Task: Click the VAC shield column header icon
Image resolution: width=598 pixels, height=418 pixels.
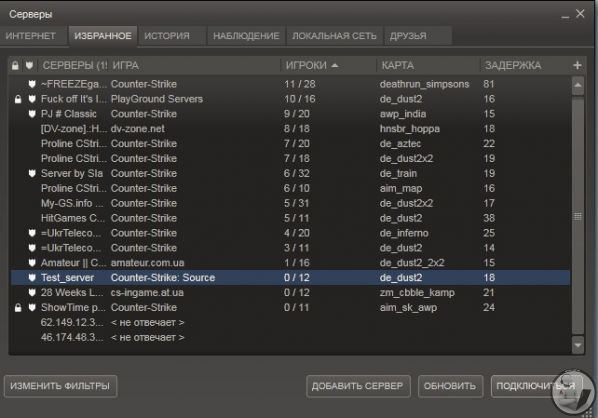Action: tap(29, 66)
